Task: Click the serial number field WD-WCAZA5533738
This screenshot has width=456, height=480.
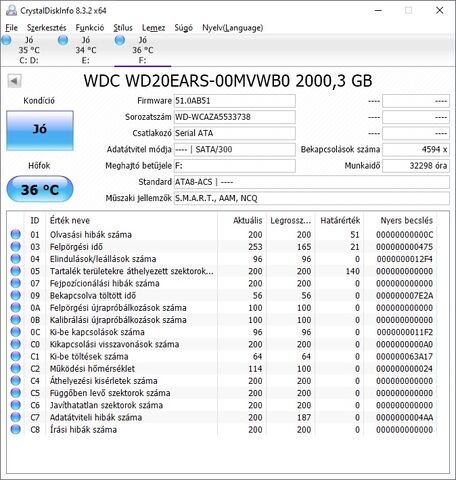Action: [x=235, y=117]
